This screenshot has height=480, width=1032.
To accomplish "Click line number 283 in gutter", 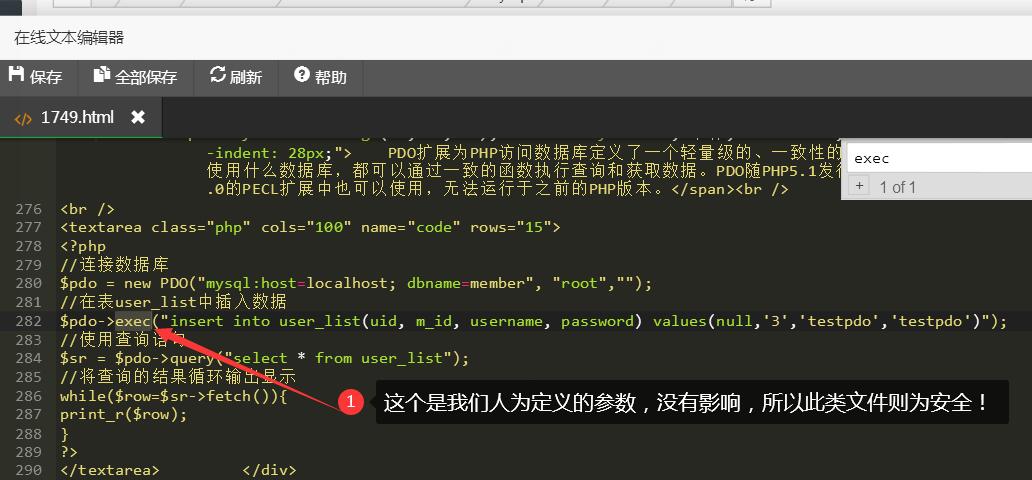I will [29, 340].
